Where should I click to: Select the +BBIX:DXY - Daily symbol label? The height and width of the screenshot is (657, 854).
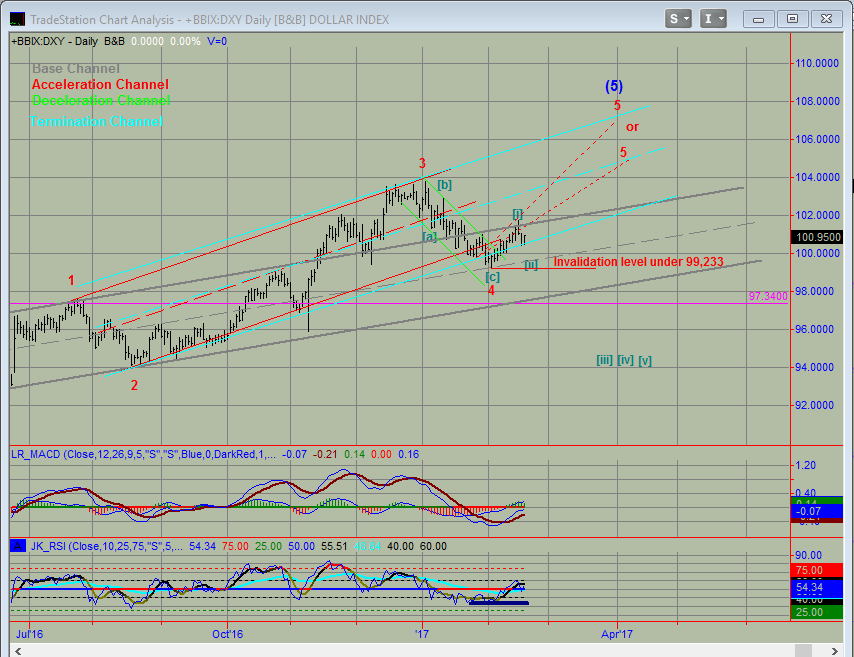[x=54, y=41]
